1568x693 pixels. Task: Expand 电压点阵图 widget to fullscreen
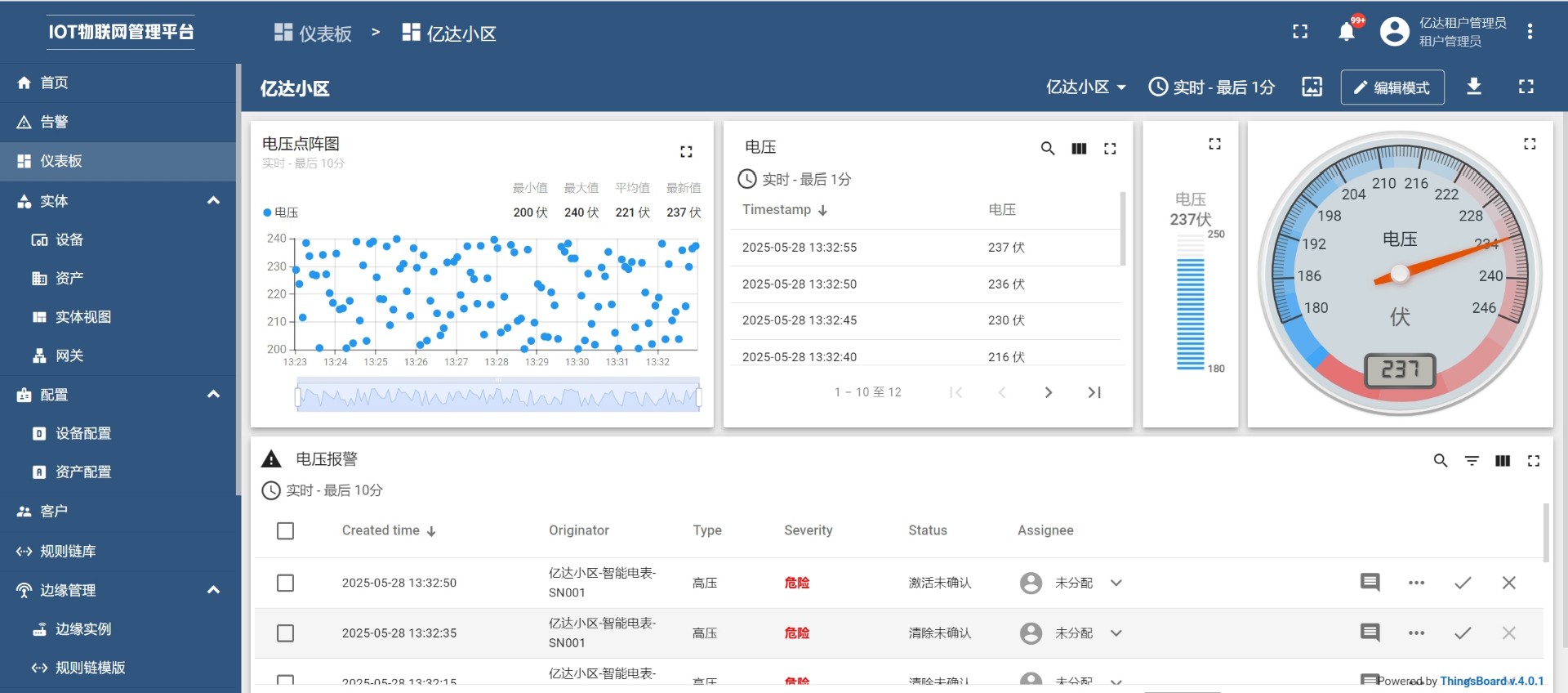click(686, 151)
